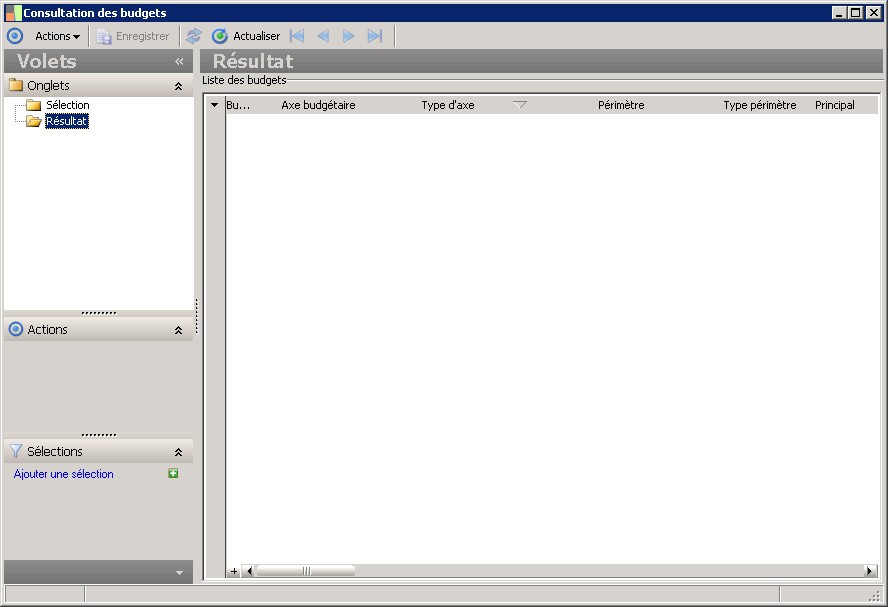The height and width of the screenshot is (607, 888).
Task: Select the Sélection tree item
Action: point(67,105)
